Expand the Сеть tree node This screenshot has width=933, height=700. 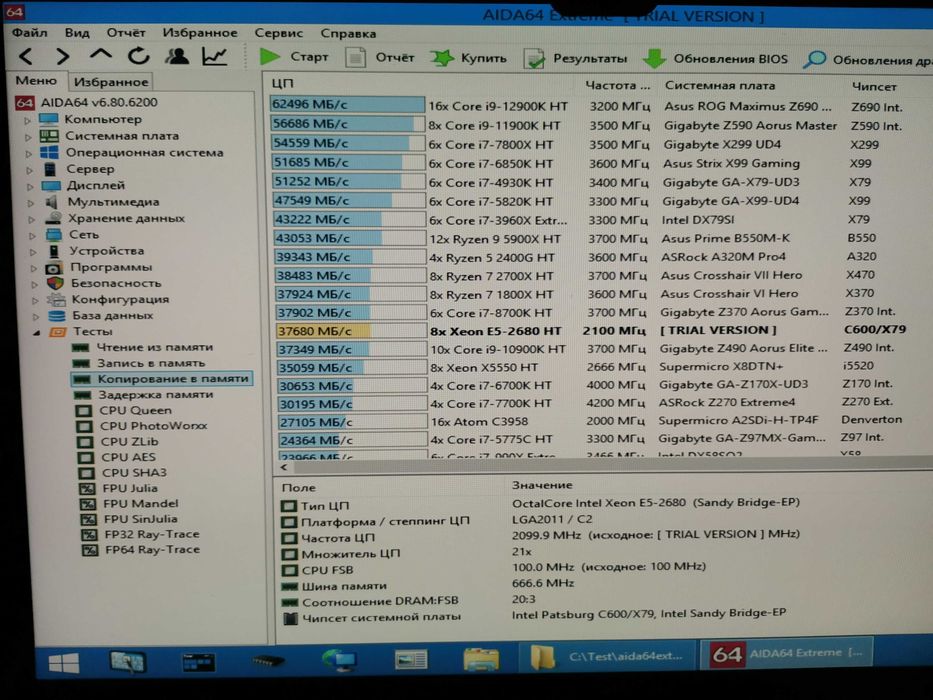click(x=32, y=236)
